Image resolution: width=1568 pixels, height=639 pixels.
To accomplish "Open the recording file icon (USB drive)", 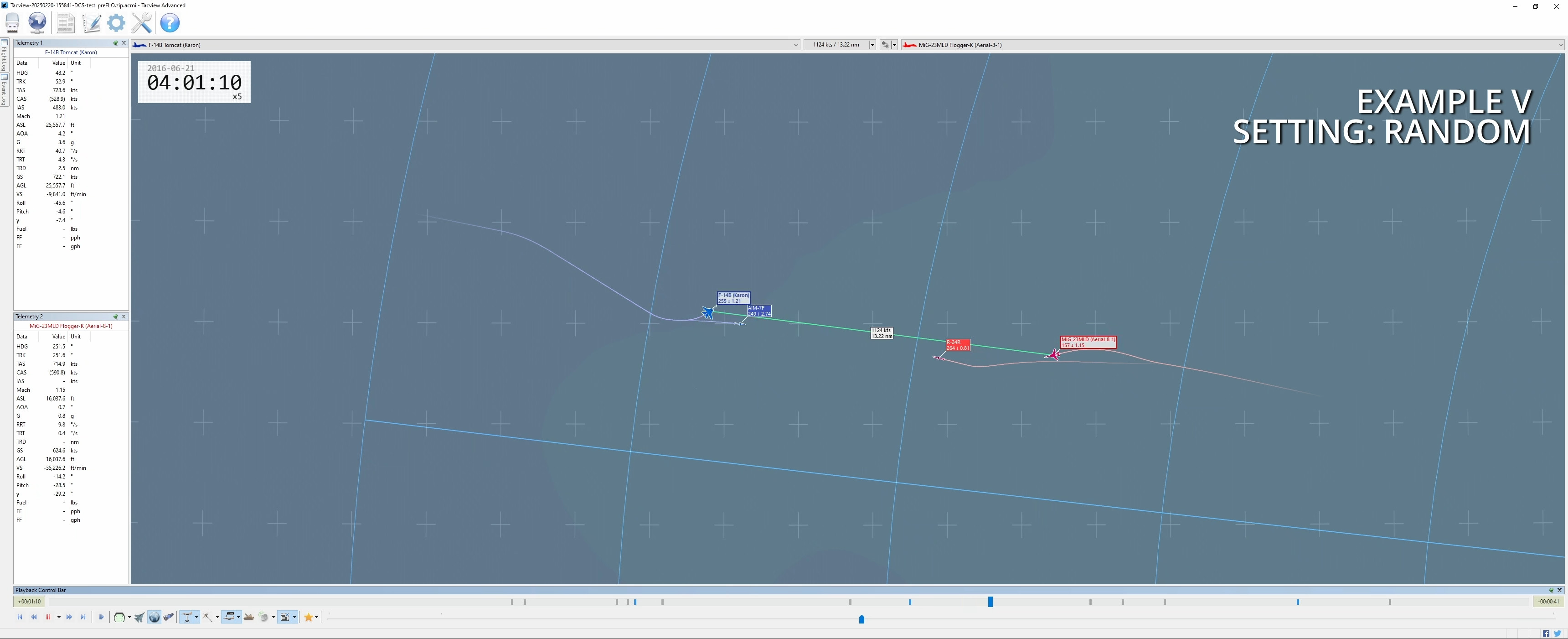I will pos(12,23).
